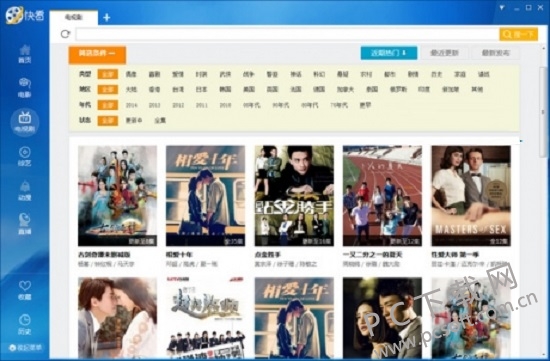Screen dimensions: 550x361
Task: Open the Home (首页) sidebar icon
Action: [25, 54]
